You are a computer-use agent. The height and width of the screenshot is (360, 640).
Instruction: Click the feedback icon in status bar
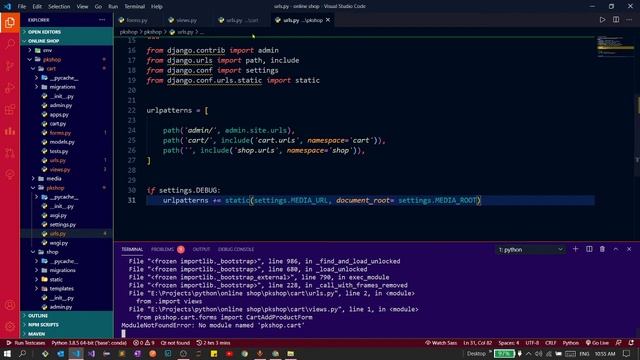[619, 343]
